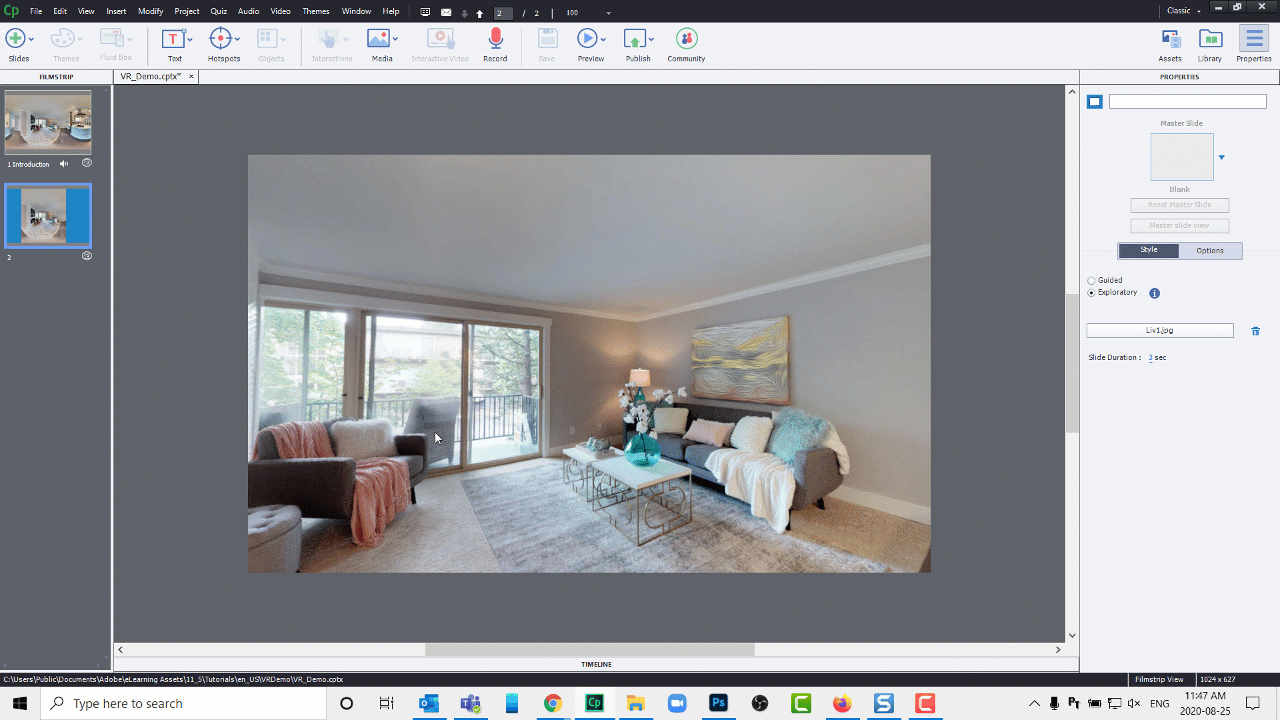Open the Quiz menu

218,12
